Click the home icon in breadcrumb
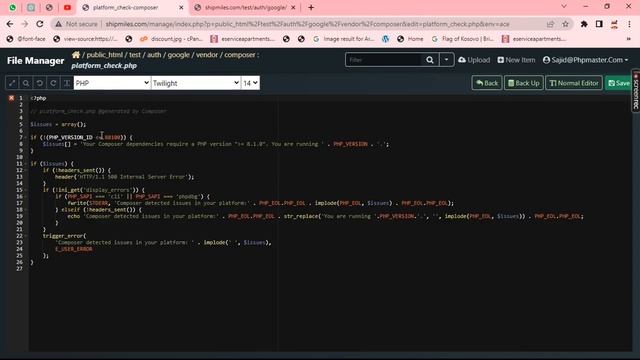The image size is (640, 360). 76,54
